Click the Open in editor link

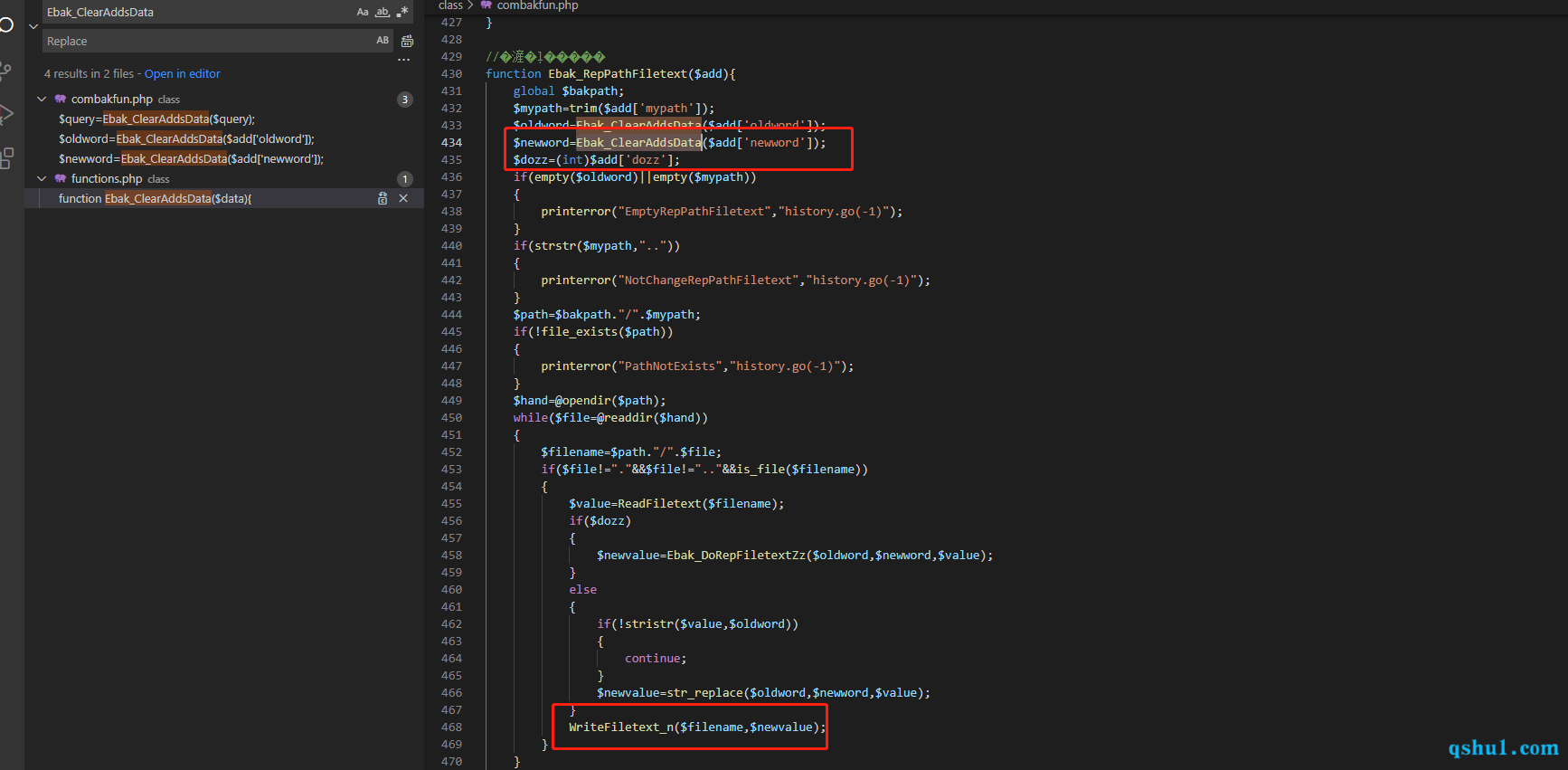(182, 74)
